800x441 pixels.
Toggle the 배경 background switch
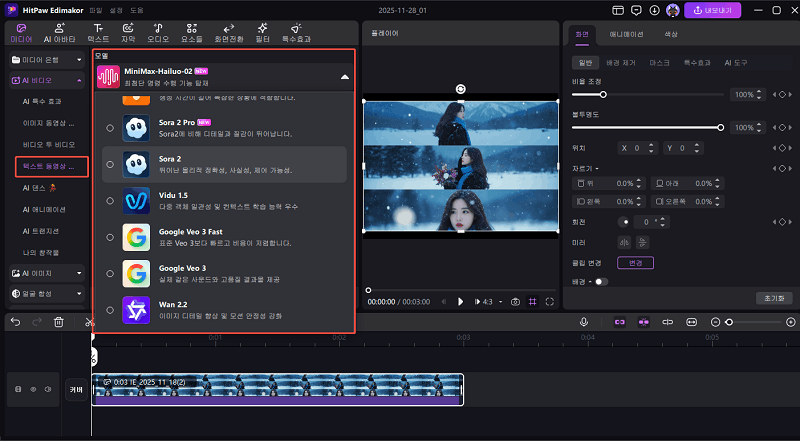point(601,282)
